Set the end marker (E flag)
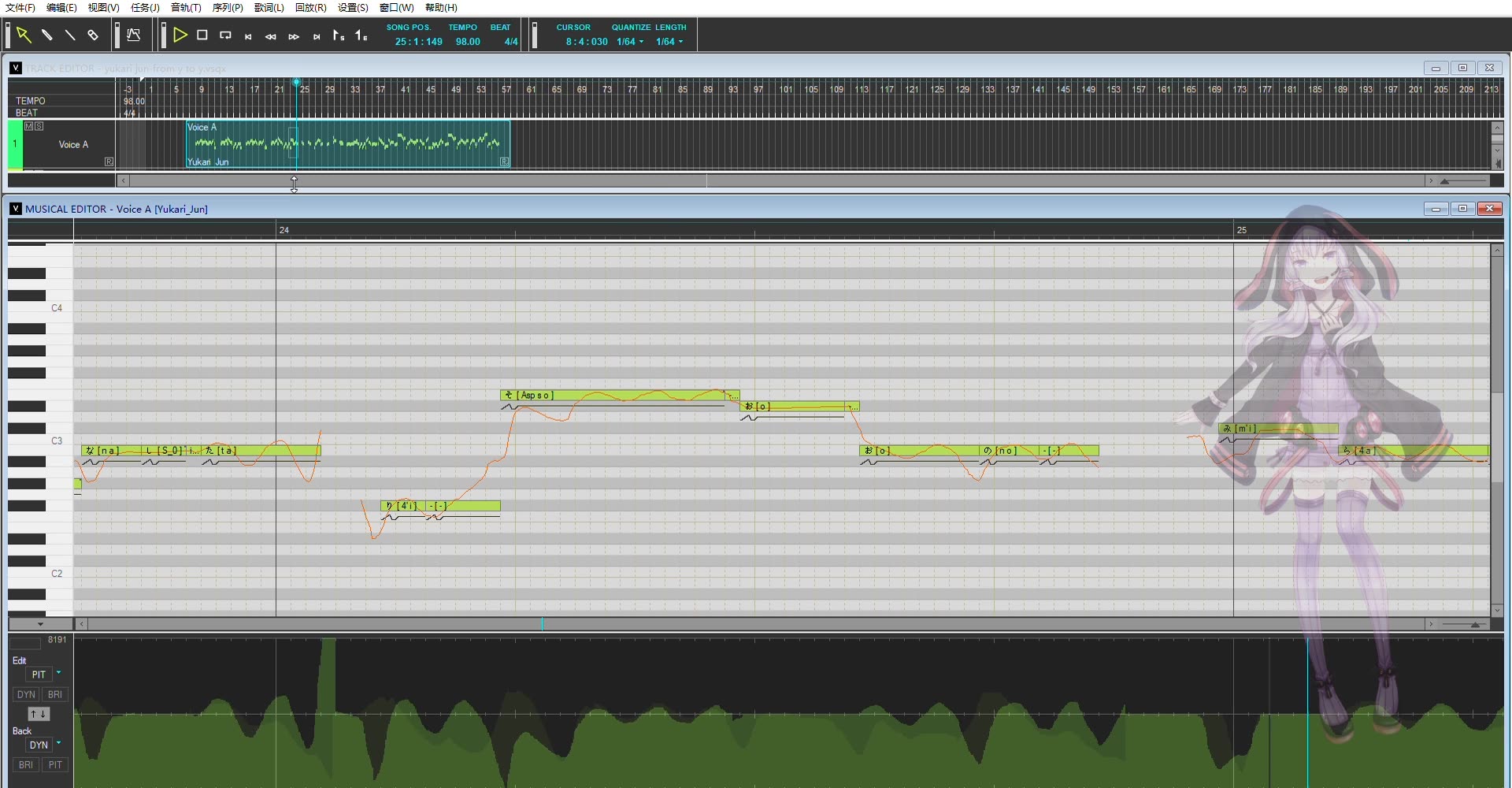The height and width of the screenshot is (788, 1512). pyautogui.click(x=361, y=35)
